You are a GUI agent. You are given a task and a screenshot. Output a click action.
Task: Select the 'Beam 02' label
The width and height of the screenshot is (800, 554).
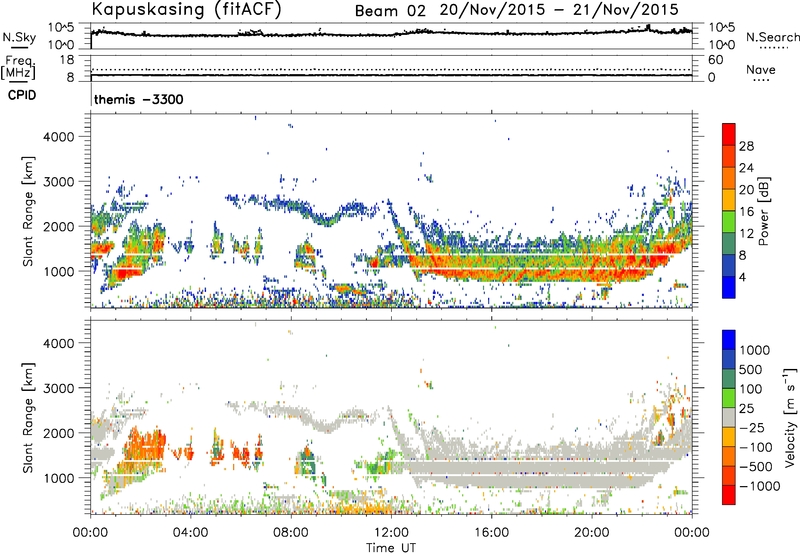pos(390,11)
